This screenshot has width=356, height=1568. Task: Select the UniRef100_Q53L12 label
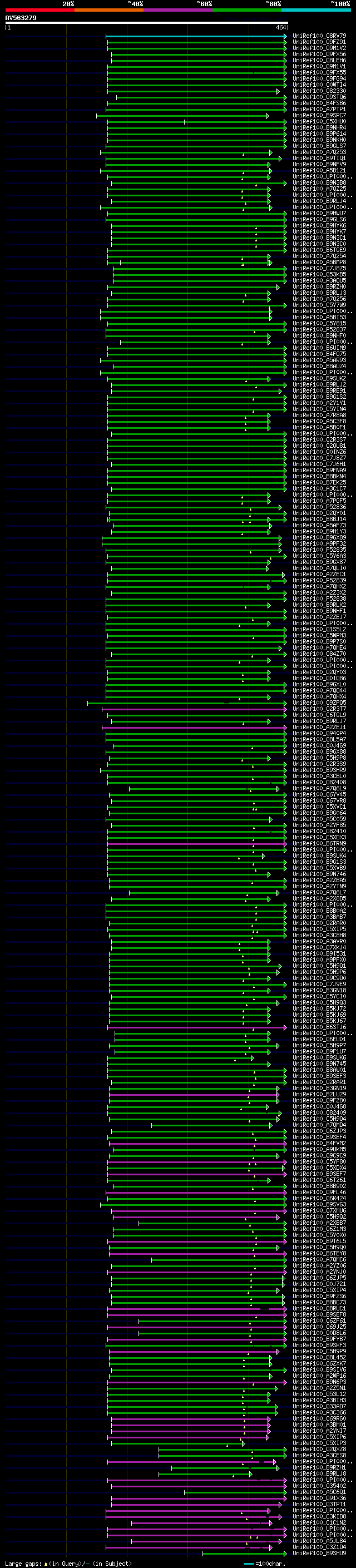(x=319, y=1394)
